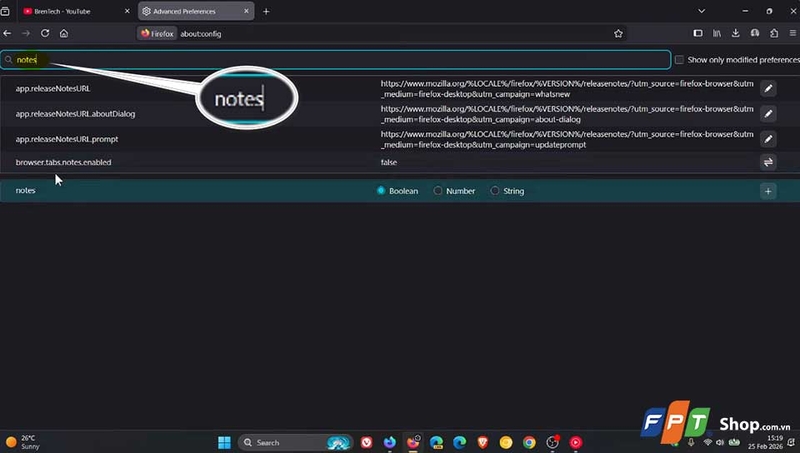This screenshot has height=453, width=800.
Task: Open the Windows Start menu
Action: tap(224, 442)
